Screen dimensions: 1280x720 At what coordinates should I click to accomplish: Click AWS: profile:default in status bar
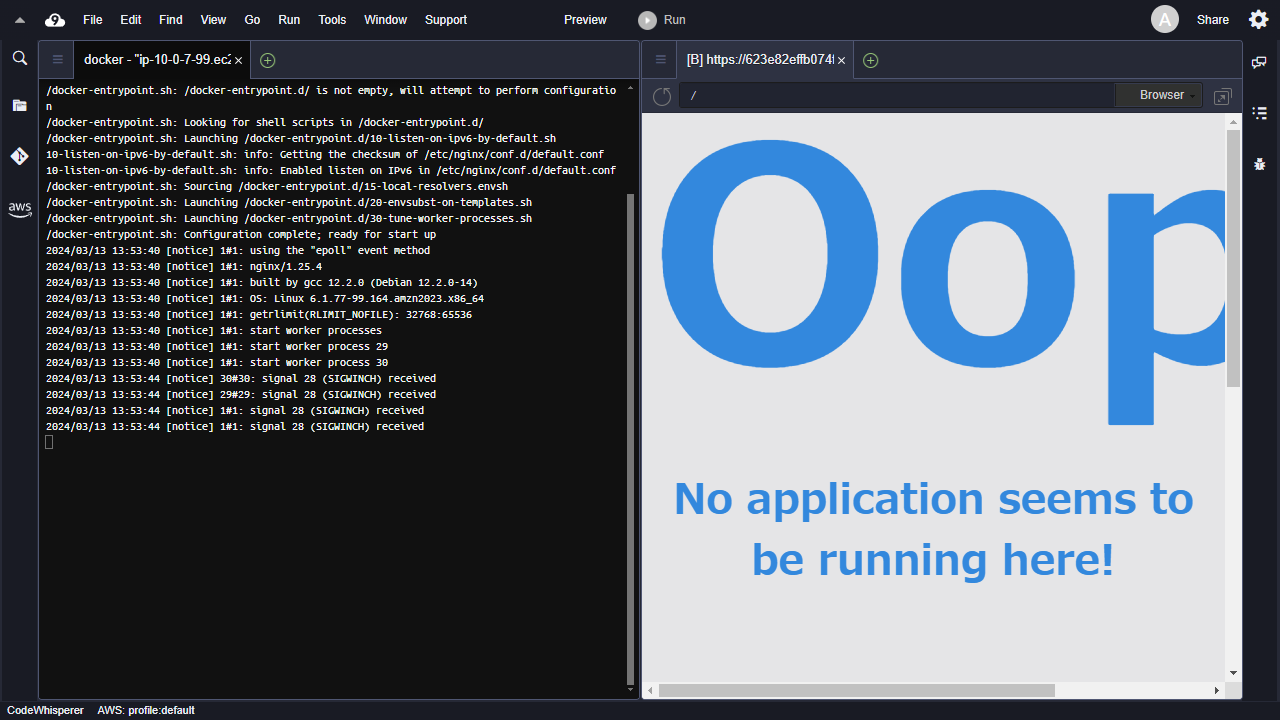click(146, 710)
